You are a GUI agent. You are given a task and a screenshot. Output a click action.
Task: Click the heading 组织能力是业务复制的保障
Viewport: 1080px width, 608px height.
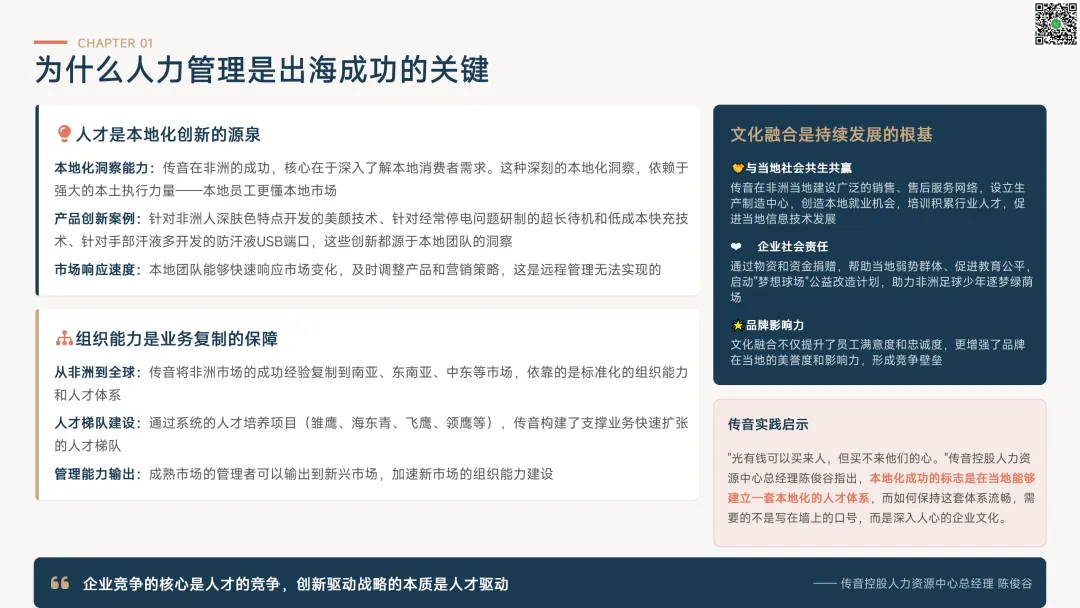coord(177,339)
